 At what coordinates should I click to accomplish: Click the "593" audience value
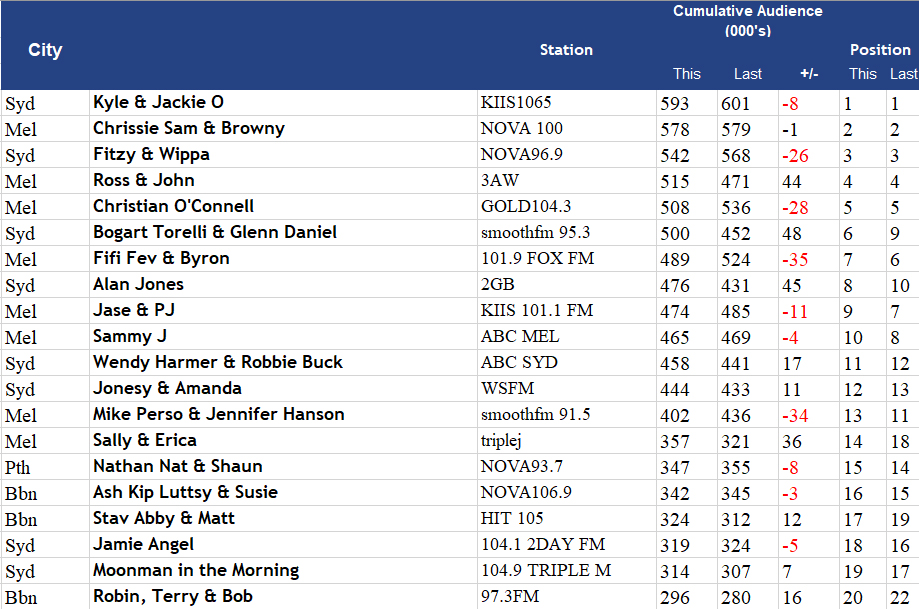[675, 104]
